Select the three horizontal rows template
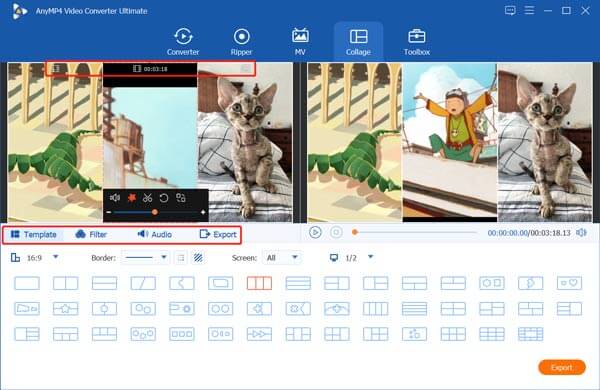This screenshot has width=600, height=390. 298,283
